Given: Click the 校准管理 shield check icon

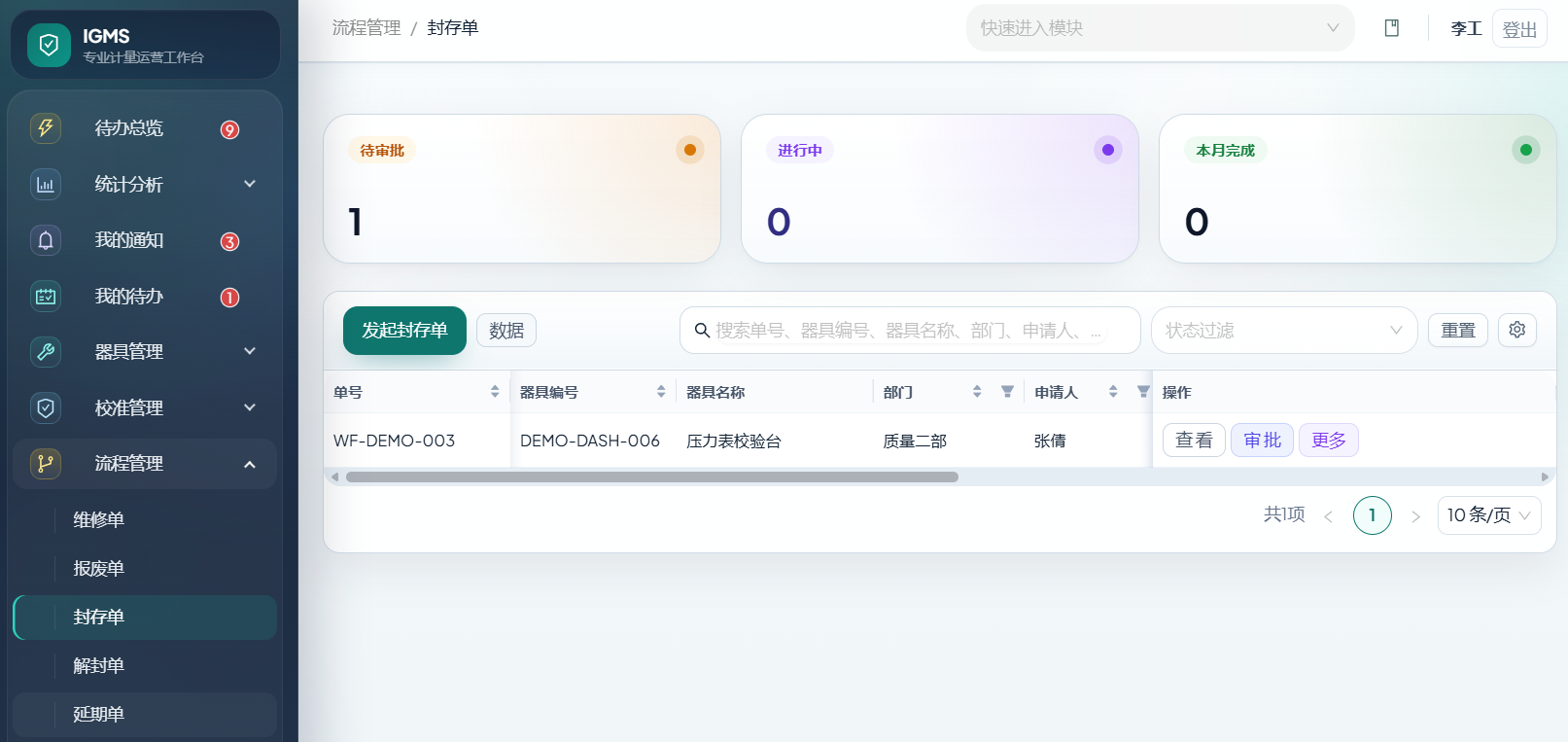Looking at the screenshot, I should pos(46,407).
